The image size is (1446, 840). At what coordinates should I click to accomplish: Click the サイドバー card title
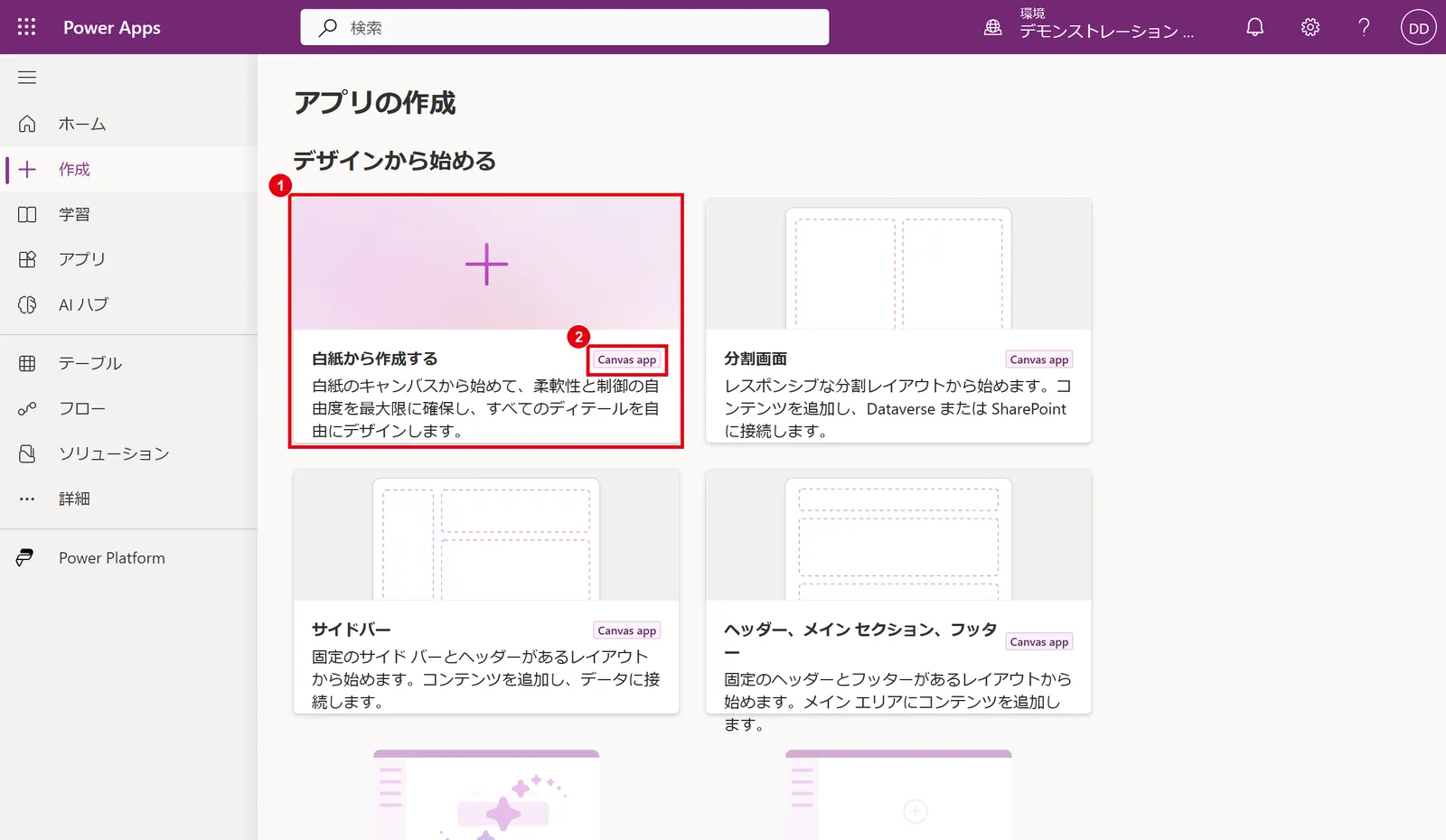pyautogui.click(x=352, y=630)
